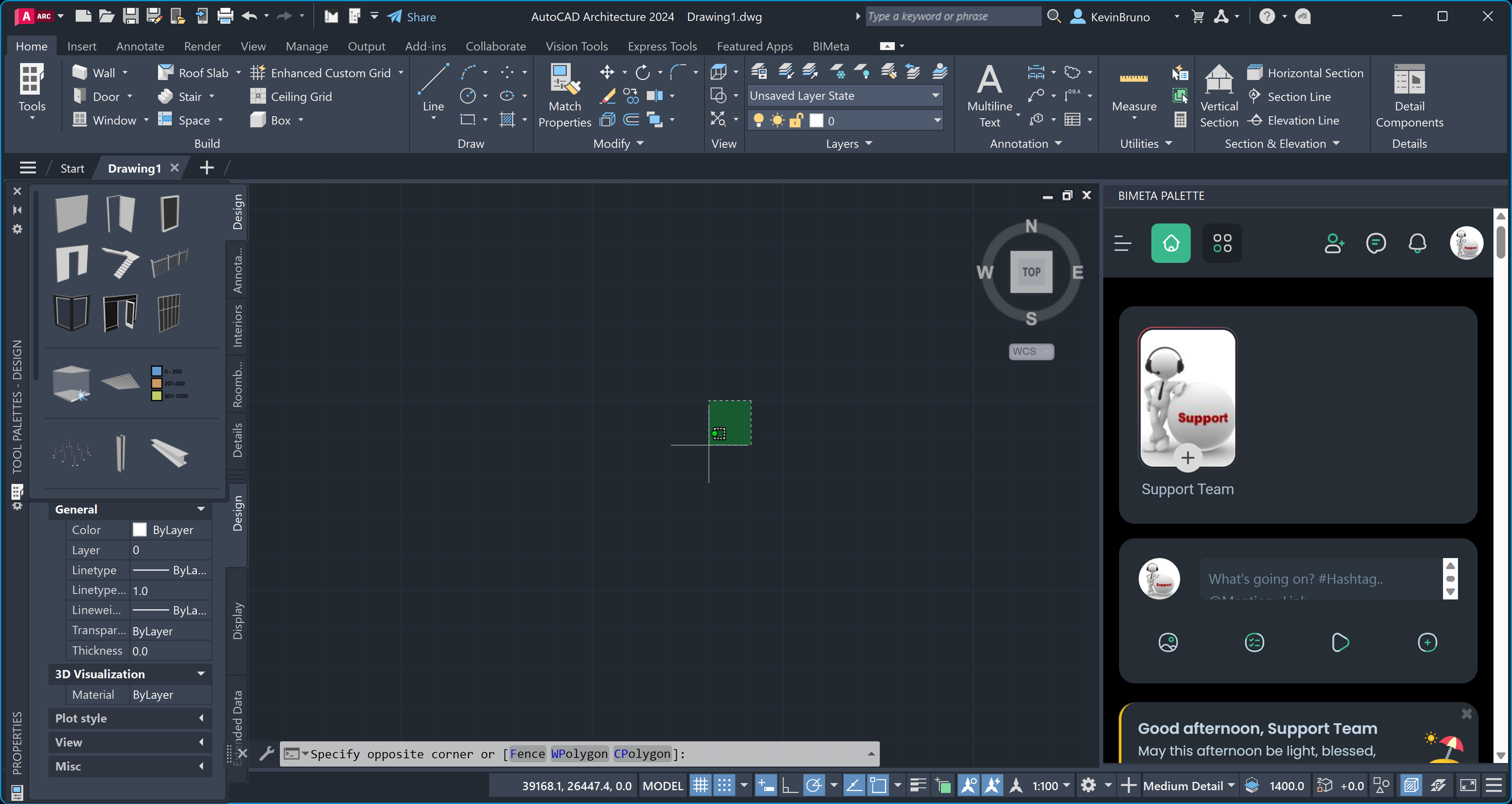Image resolution: width=1512 pixels, height=804 pixels.
Task: Click TOP face of ViewCube
Action: (x=1031, y=272)
